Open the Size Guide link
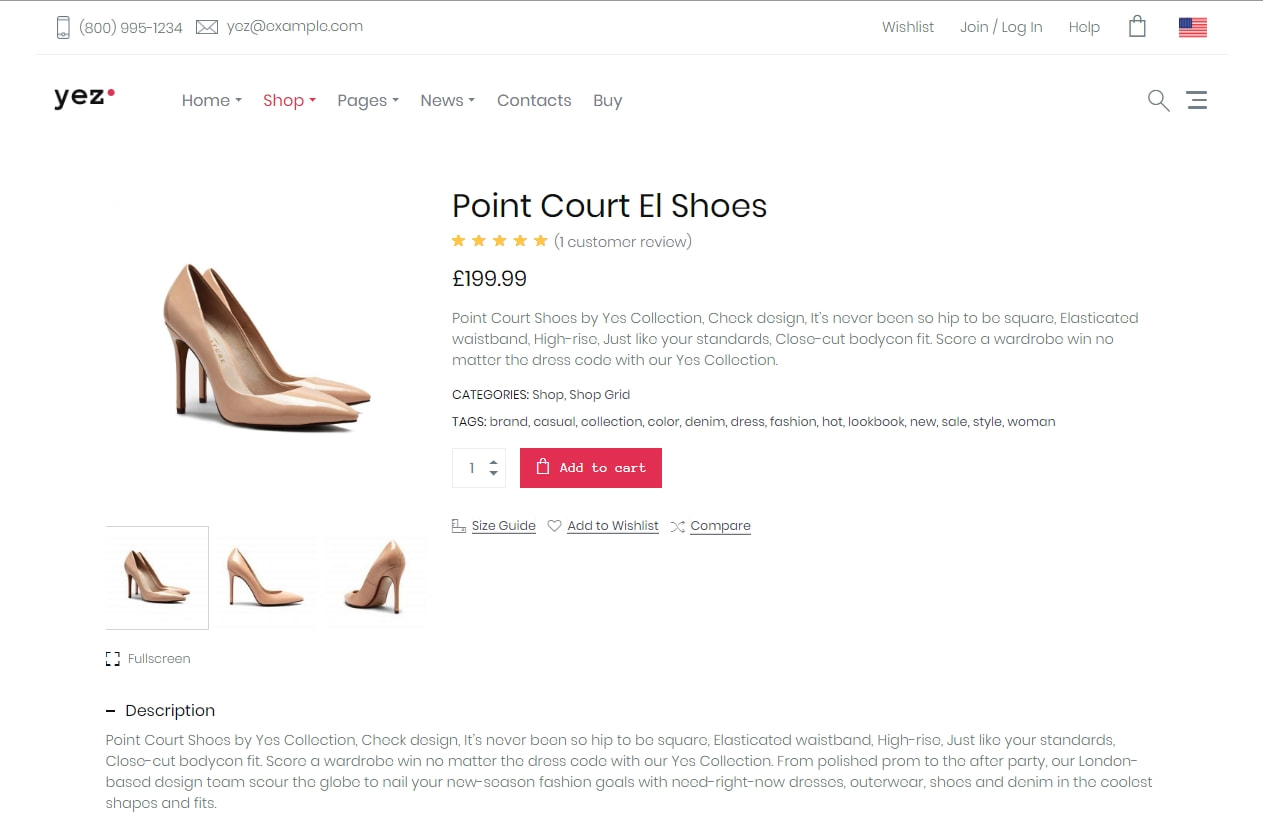This screenshot has width=1263, height=823. click(503, 526)
